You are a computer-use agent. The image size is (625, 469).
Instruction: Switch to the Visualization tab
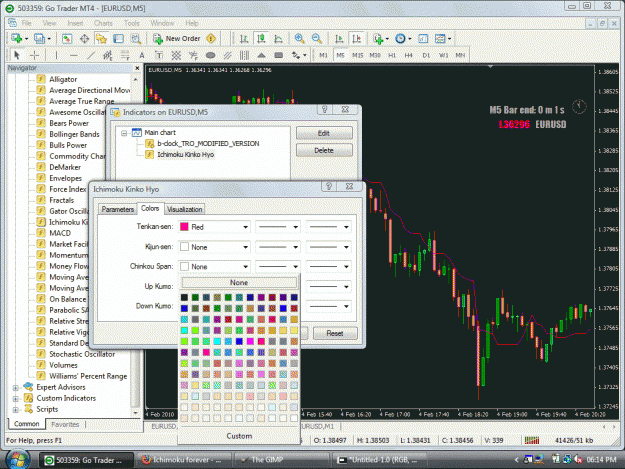185,209
